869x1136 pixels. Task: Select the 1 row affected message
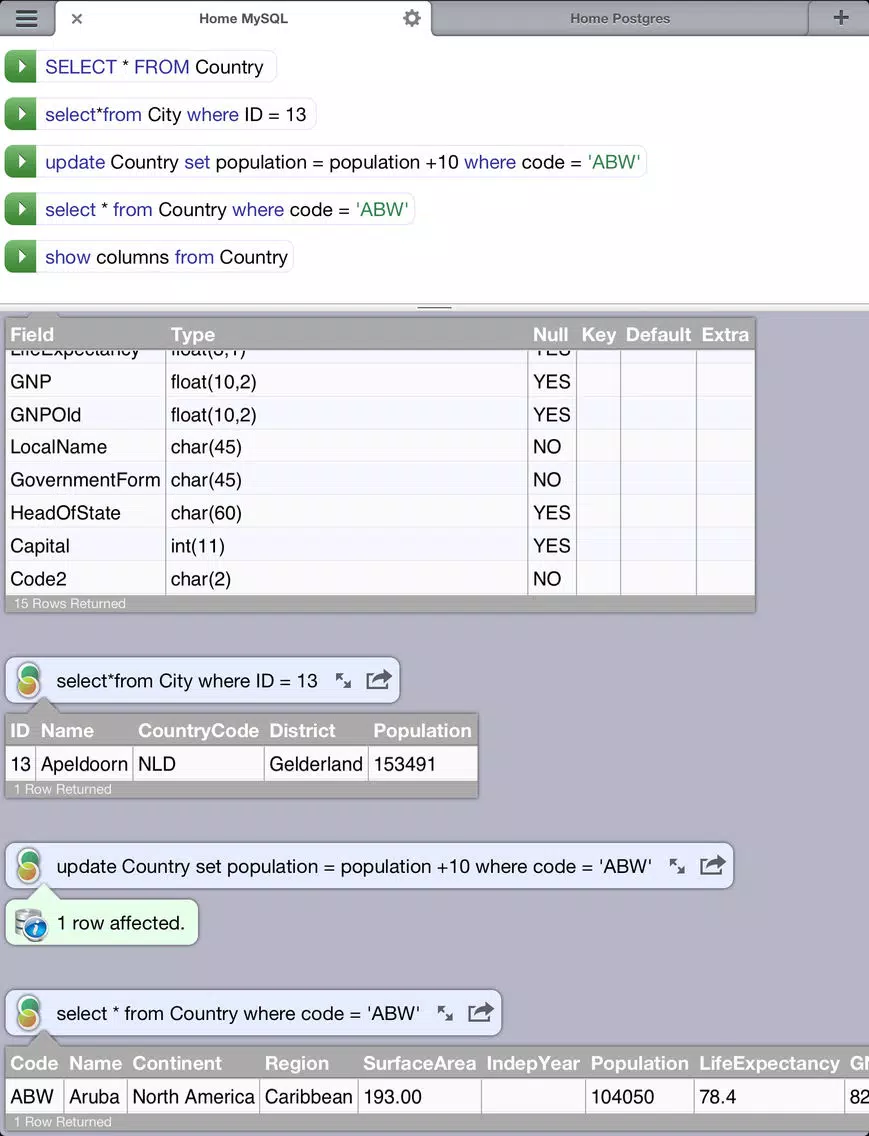click(101, 922)
